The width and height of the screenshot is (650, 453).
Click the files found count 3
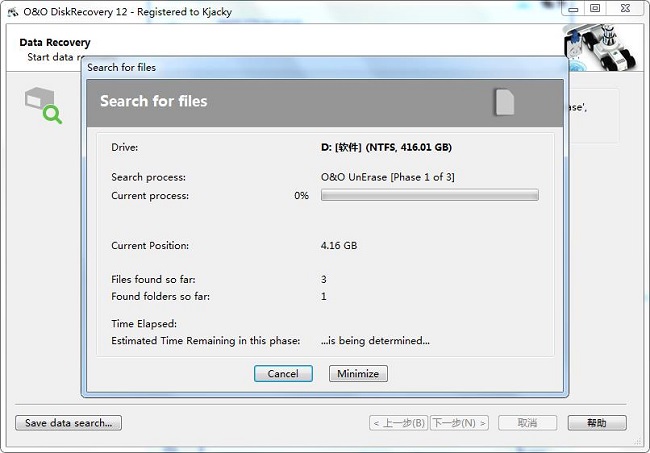[324, 279]
